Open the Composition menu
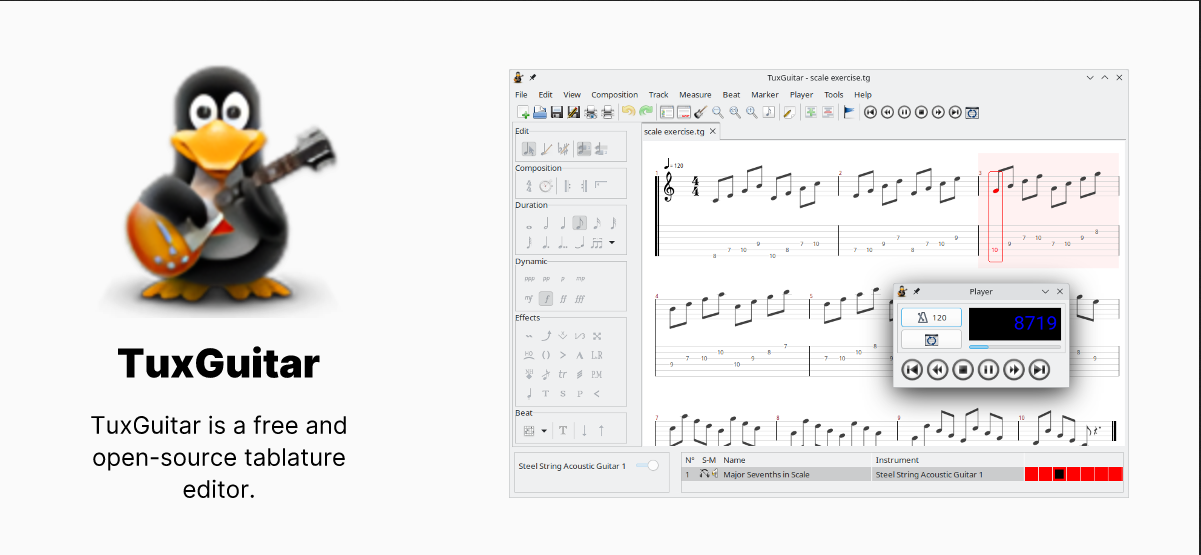The width and height of the screenshot is (1201, 555). (614, 95)
